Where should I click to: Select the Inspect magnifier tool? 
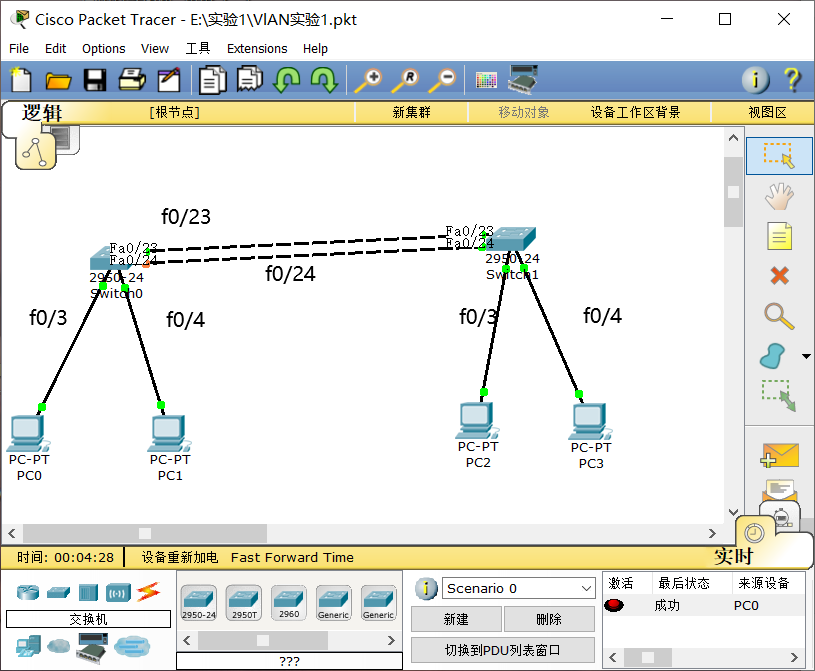(x=779, y=315)
